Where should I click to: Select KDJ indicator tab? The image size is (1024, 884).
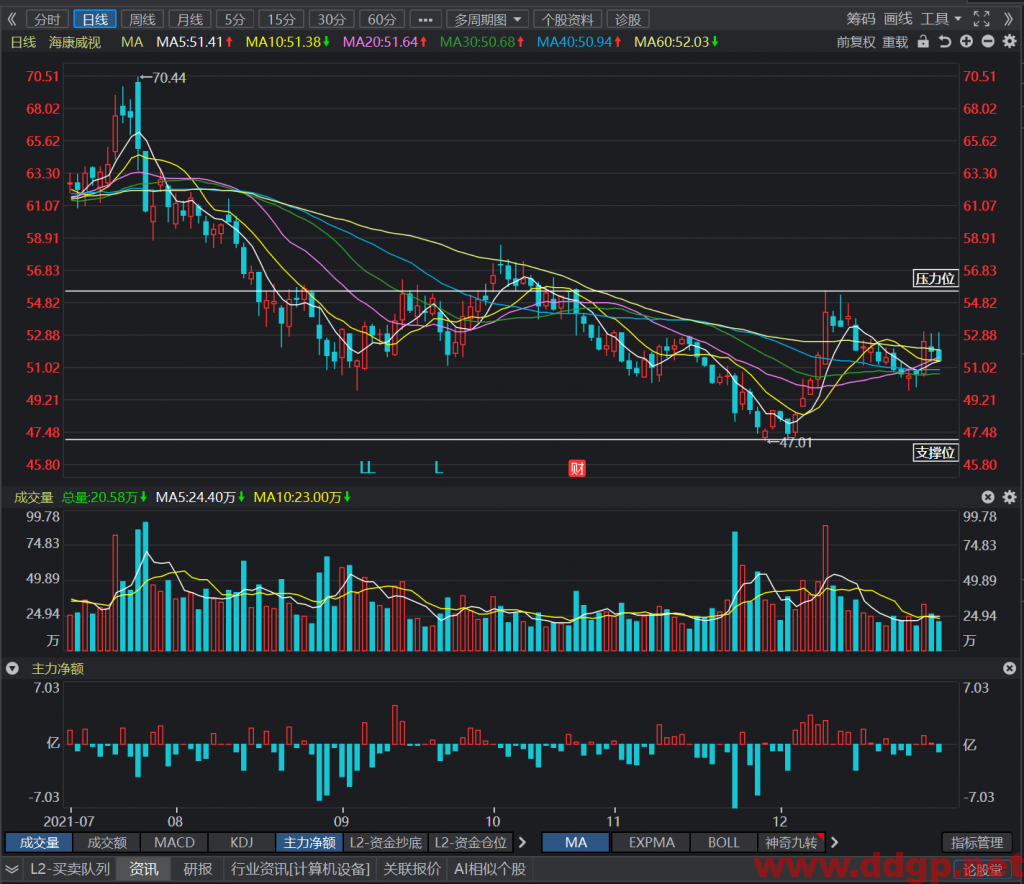click(242, 843)
